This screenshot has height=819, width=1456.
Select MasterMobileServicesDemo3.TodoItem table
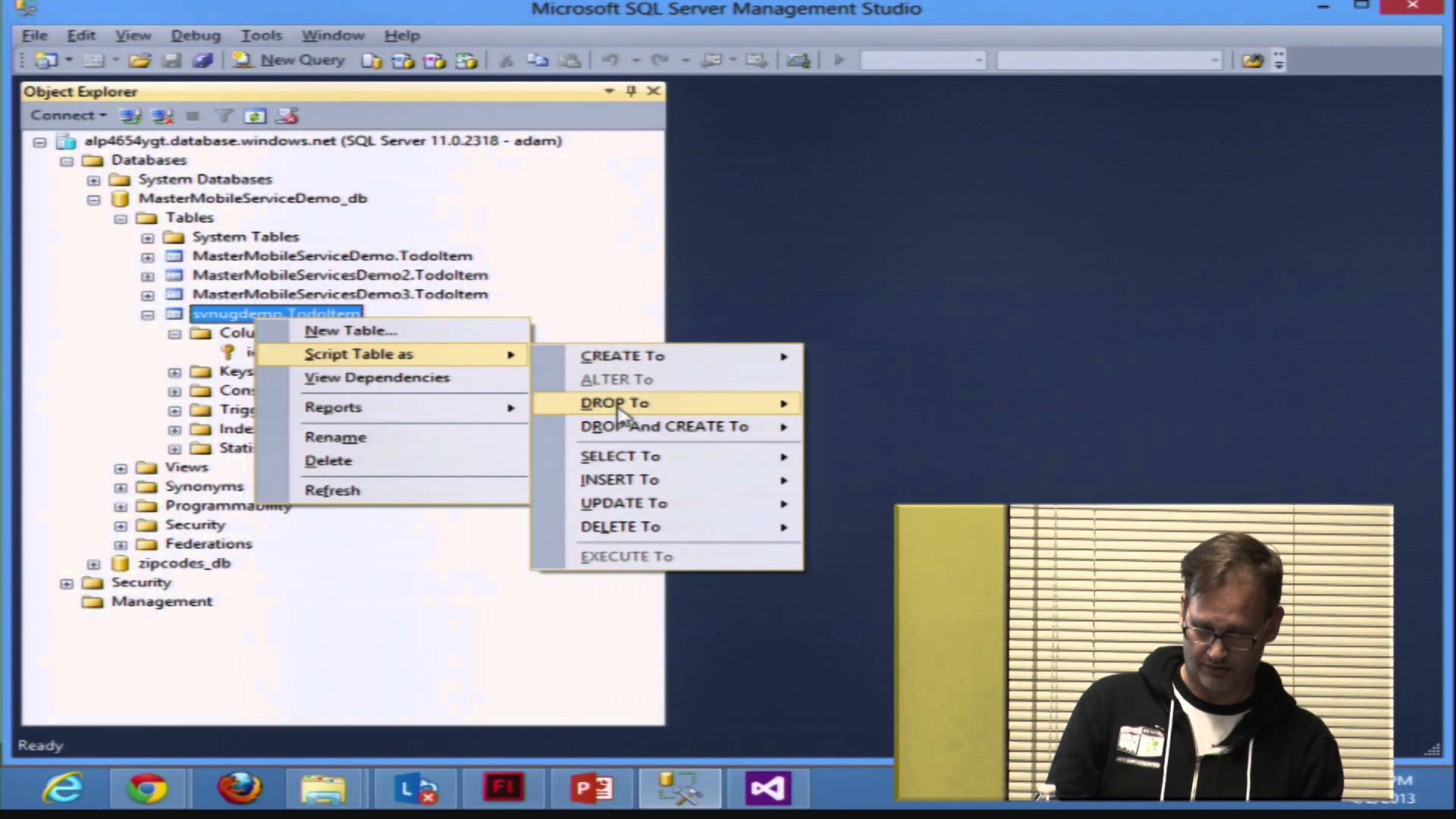340,294
